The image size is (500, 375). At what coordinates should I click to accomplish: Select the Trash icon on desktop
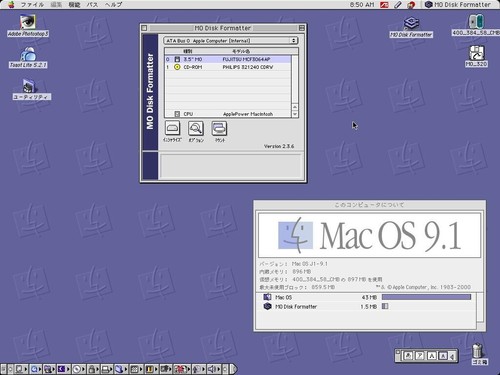[x=478, y=354]
